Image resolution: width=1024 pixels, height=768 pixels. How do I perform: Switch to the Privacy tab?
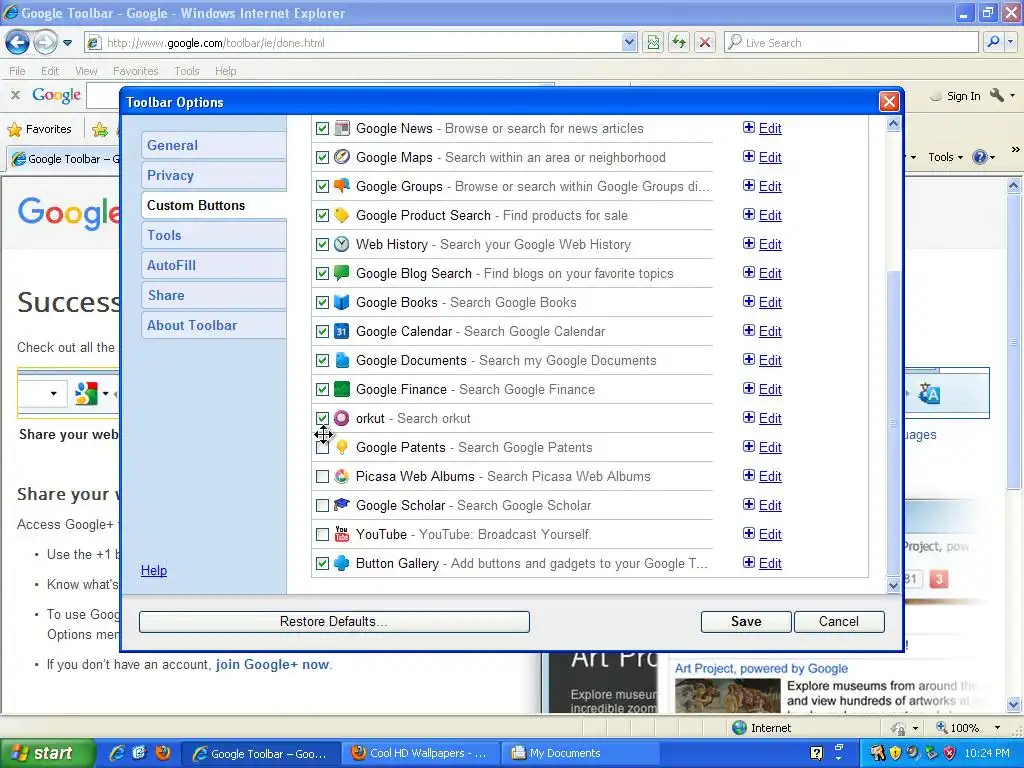(214, 175)
